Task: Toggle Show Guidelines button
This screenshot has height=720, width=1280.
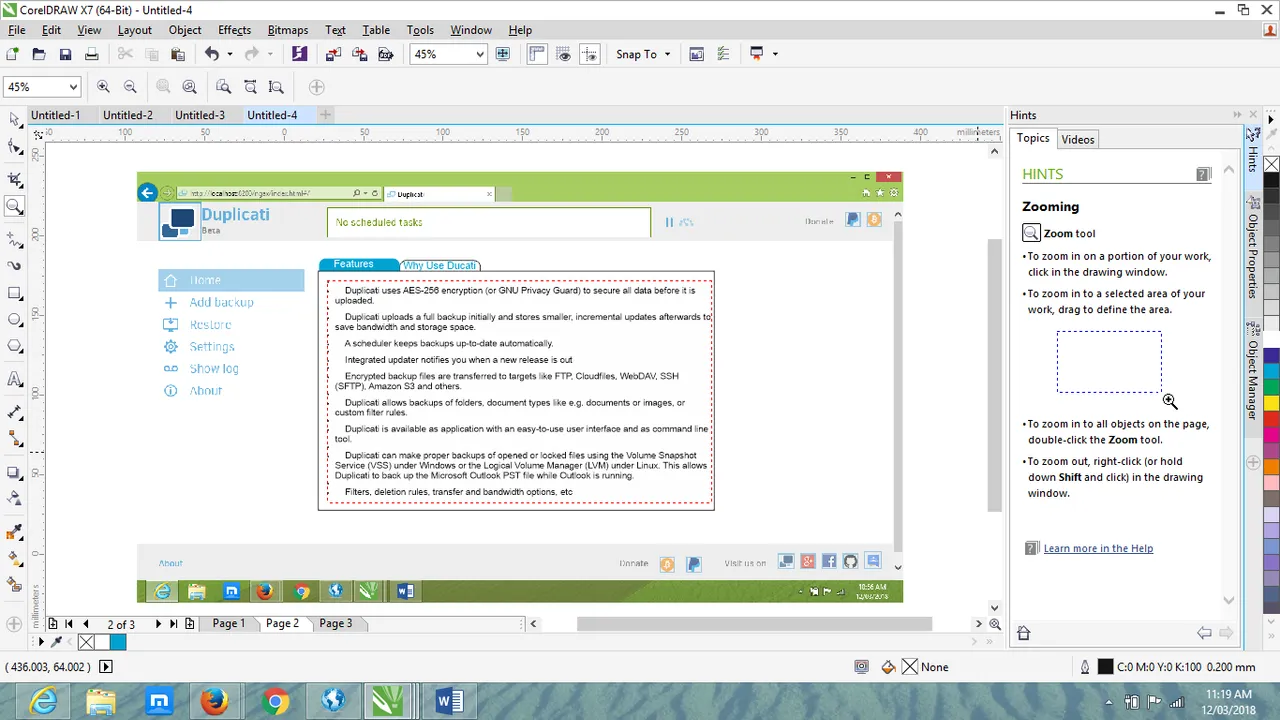Action: (591, 54)
